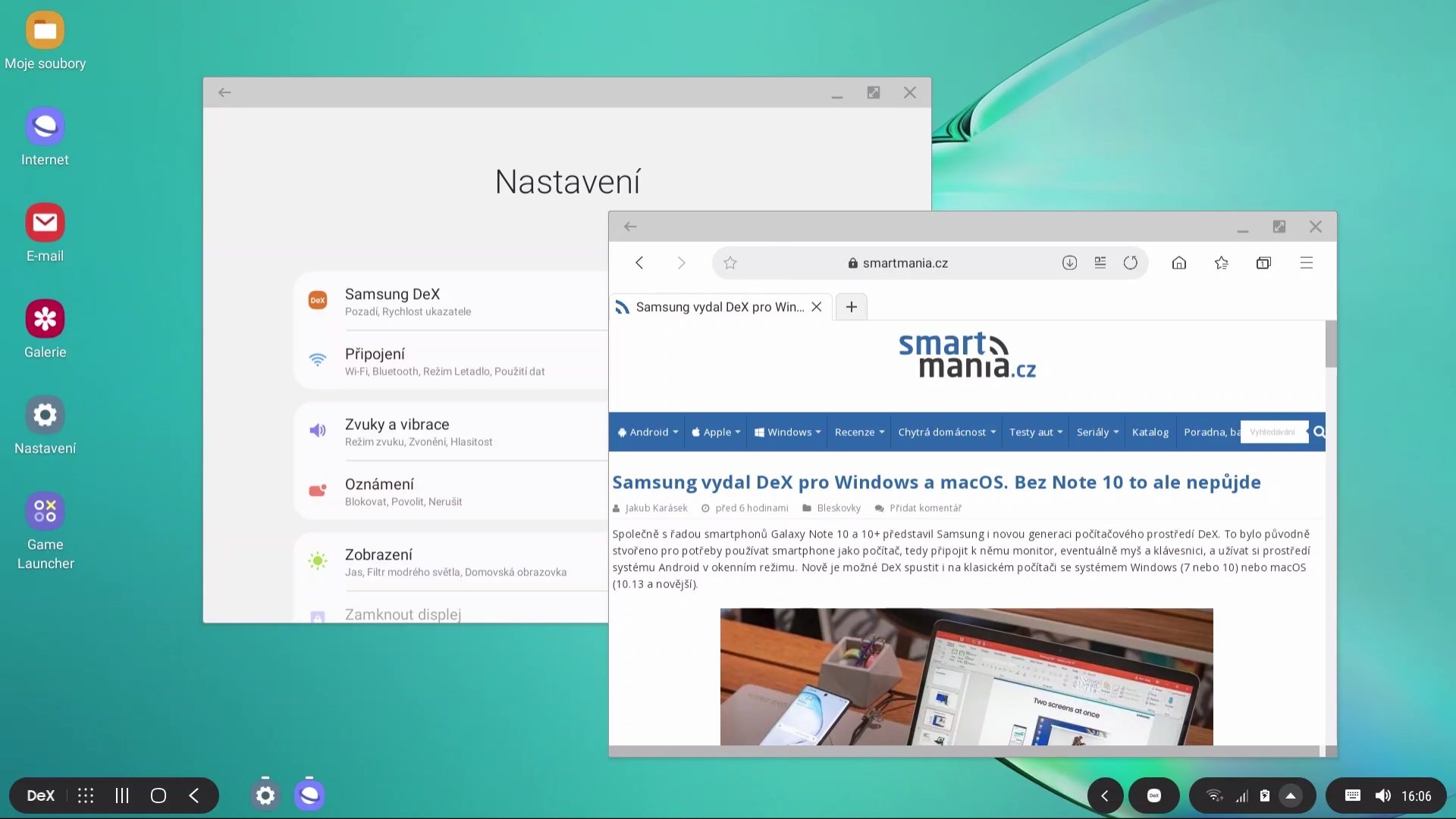Launch the Internet desktop app
This screenshot has width=1456, height=819.
[45, 137]
